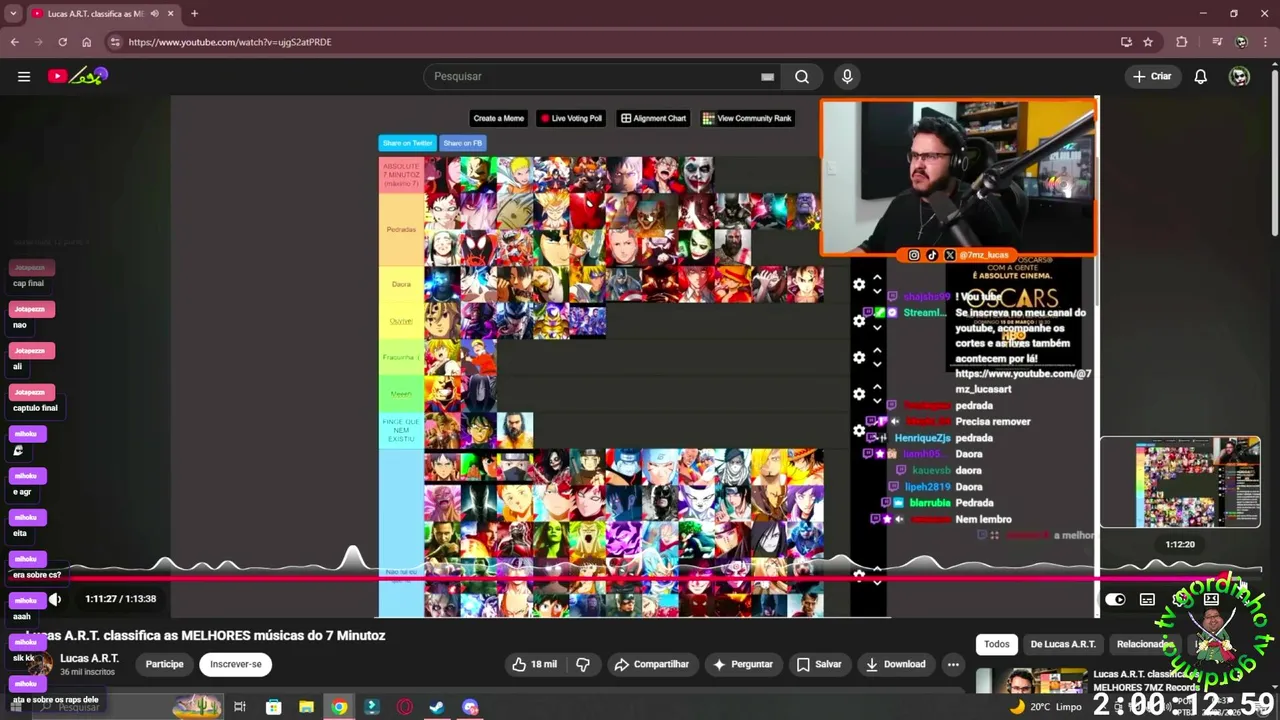
Task: Open Chrome three-dot menu
Action: click(x=1265, y=42)
